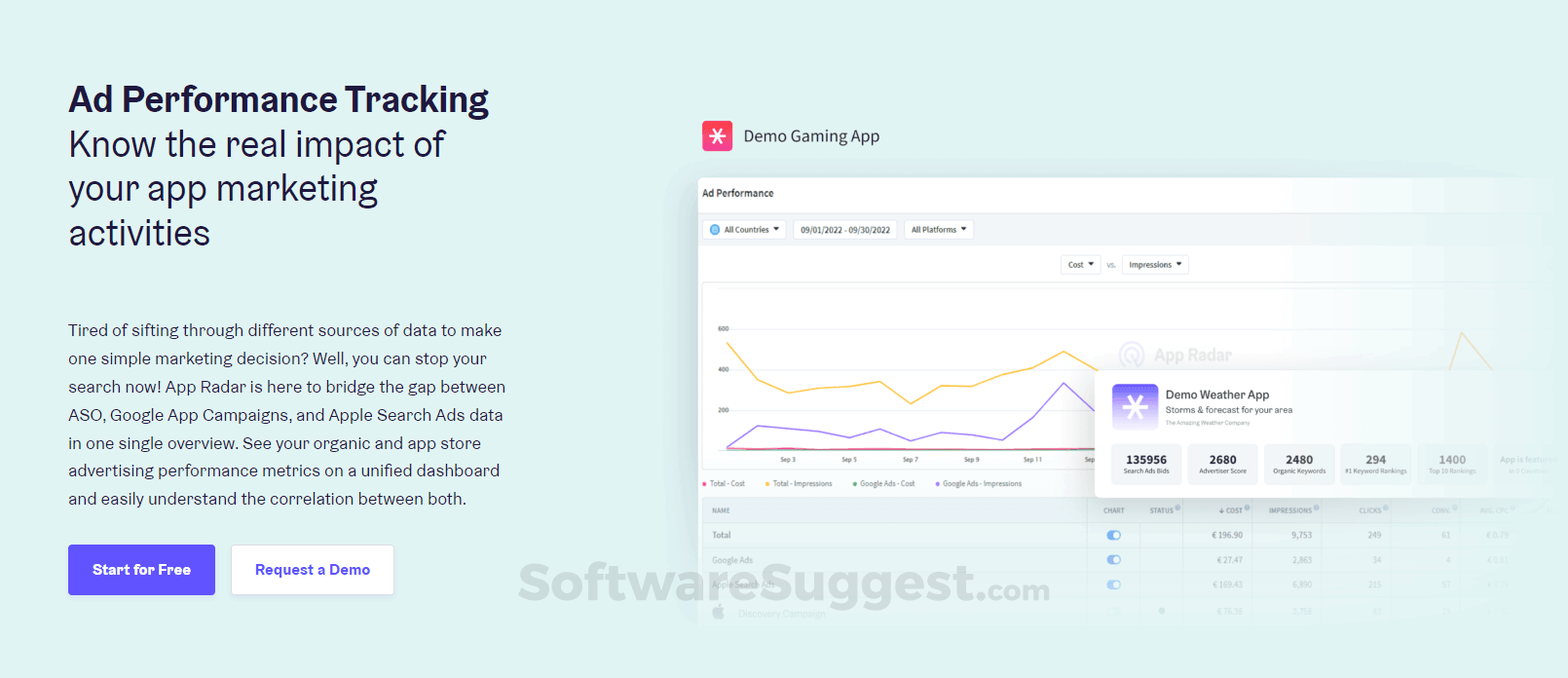Click the Demo Weather App purple icon

click(x=1135, y=406)
